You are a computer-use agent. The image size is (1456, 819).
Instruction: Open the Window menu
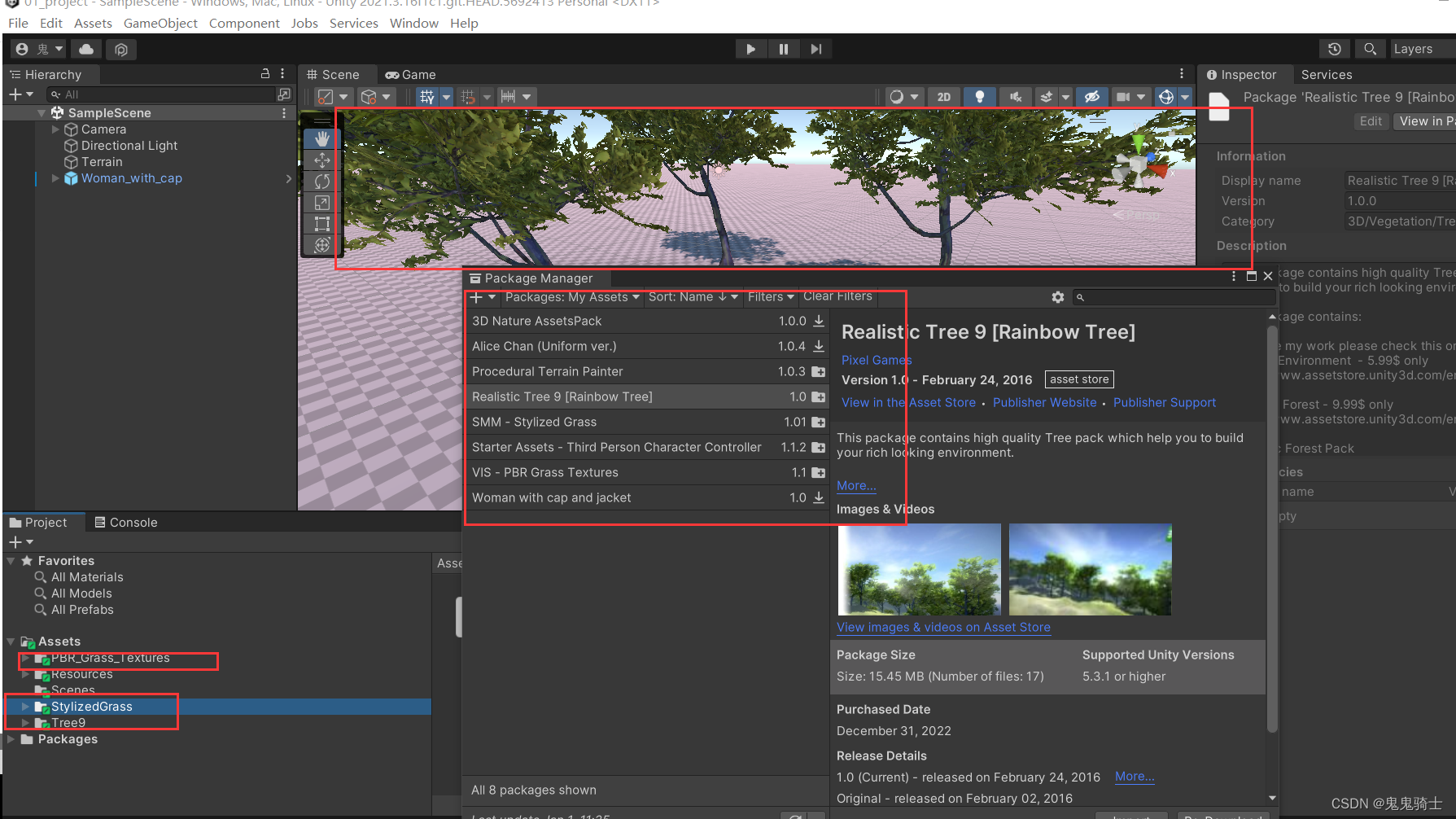coord(413,23)
